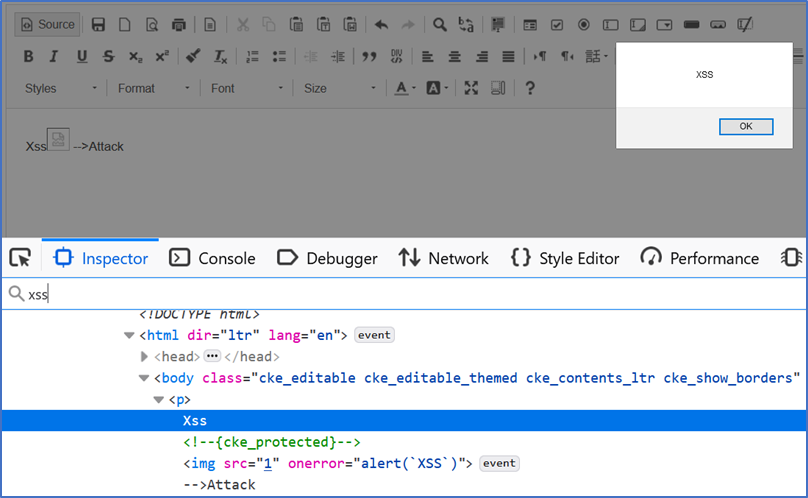
Task: Click the Copy Formatting brush icon
Action: 193,56
